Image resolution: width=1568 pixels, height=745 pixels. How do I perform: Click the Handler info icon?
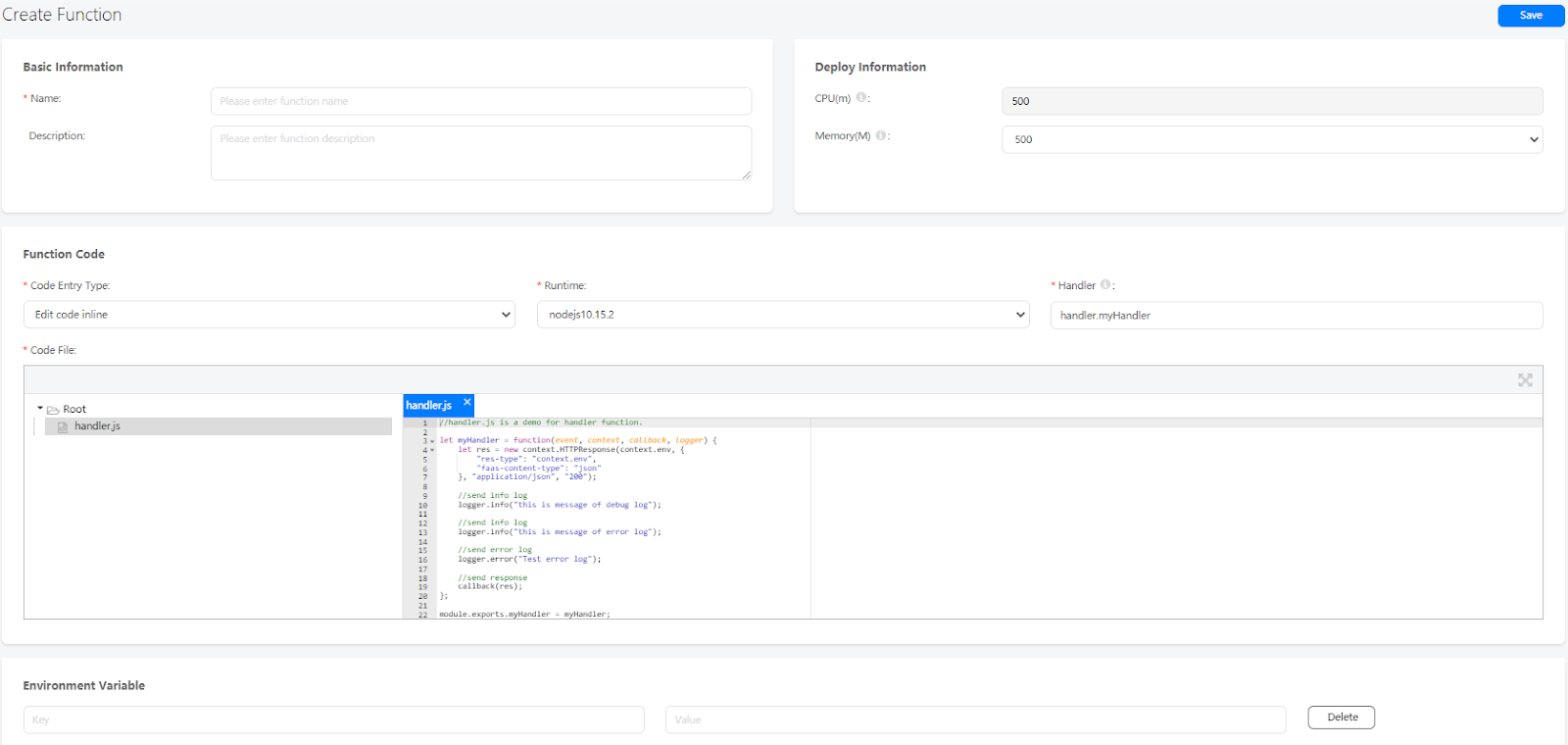[1105, 284]
